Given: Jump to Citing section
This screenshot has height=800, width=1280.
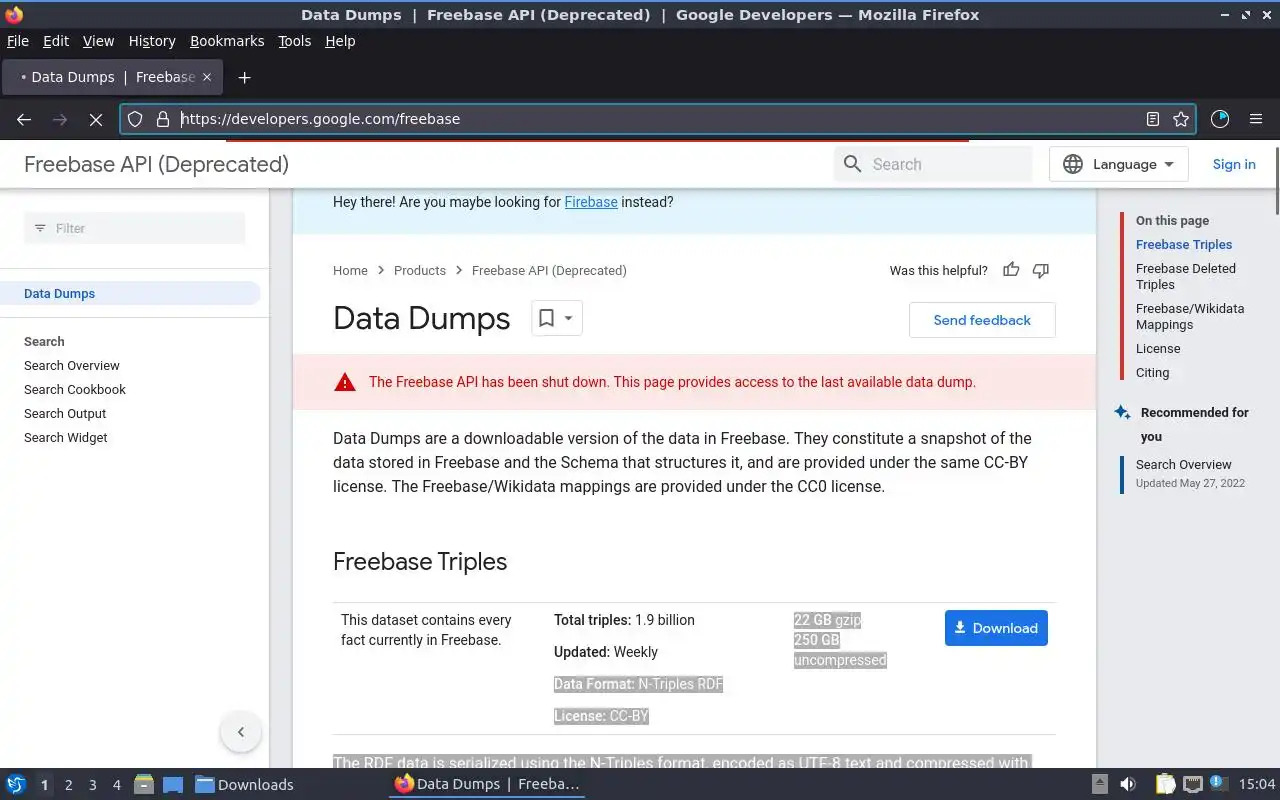Looking at the screenshot, I should click(x=1152, y=372).
